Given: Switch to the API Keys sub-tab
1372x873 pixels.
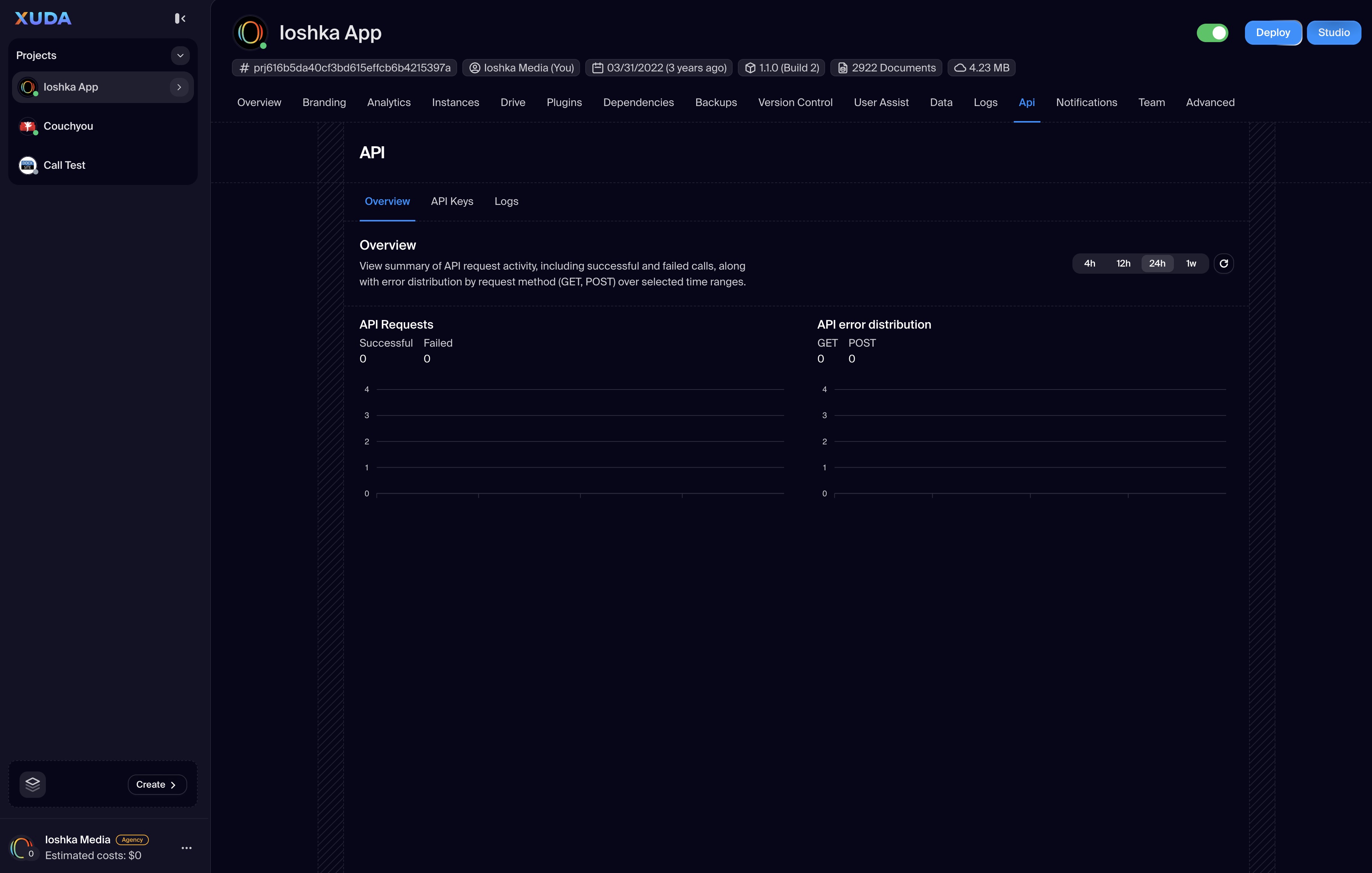Looking at the screenshot, I should tap(452, 201).
